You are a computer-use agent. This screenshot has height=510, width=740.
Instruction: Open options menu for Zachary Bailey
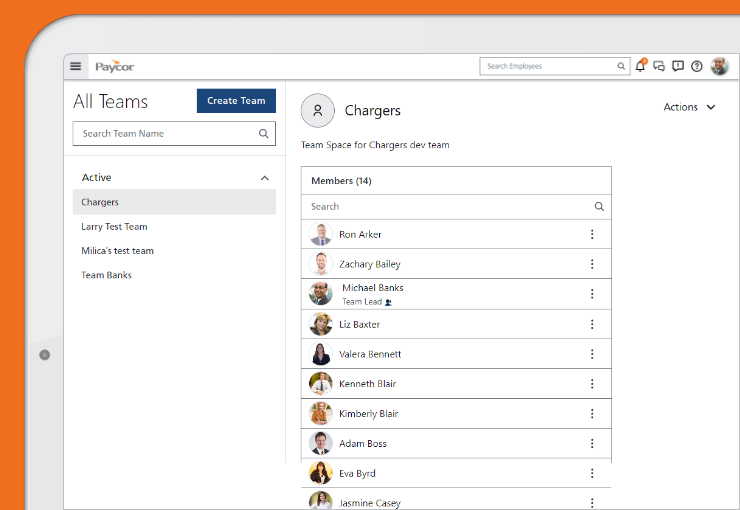coord(592,264)
